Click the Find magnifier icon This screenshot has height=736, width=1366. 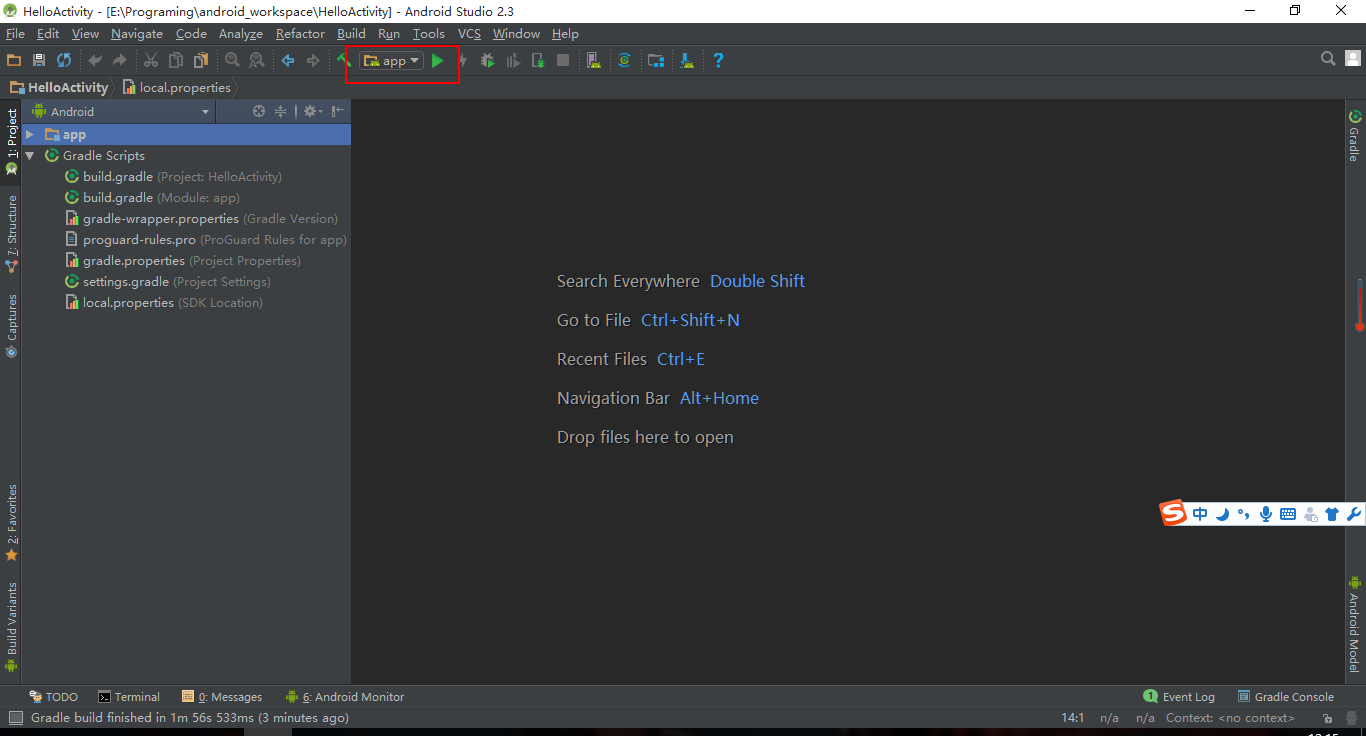232,61
